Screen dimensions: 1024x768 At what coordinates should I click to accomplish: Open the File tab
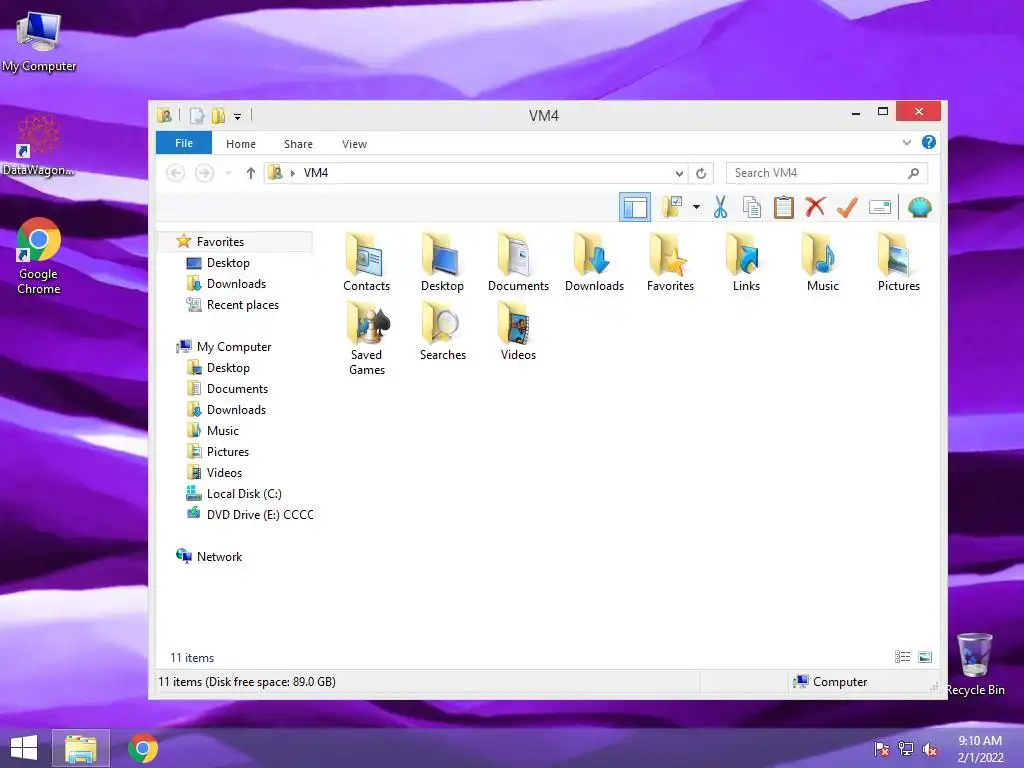[x=184, y=143]
